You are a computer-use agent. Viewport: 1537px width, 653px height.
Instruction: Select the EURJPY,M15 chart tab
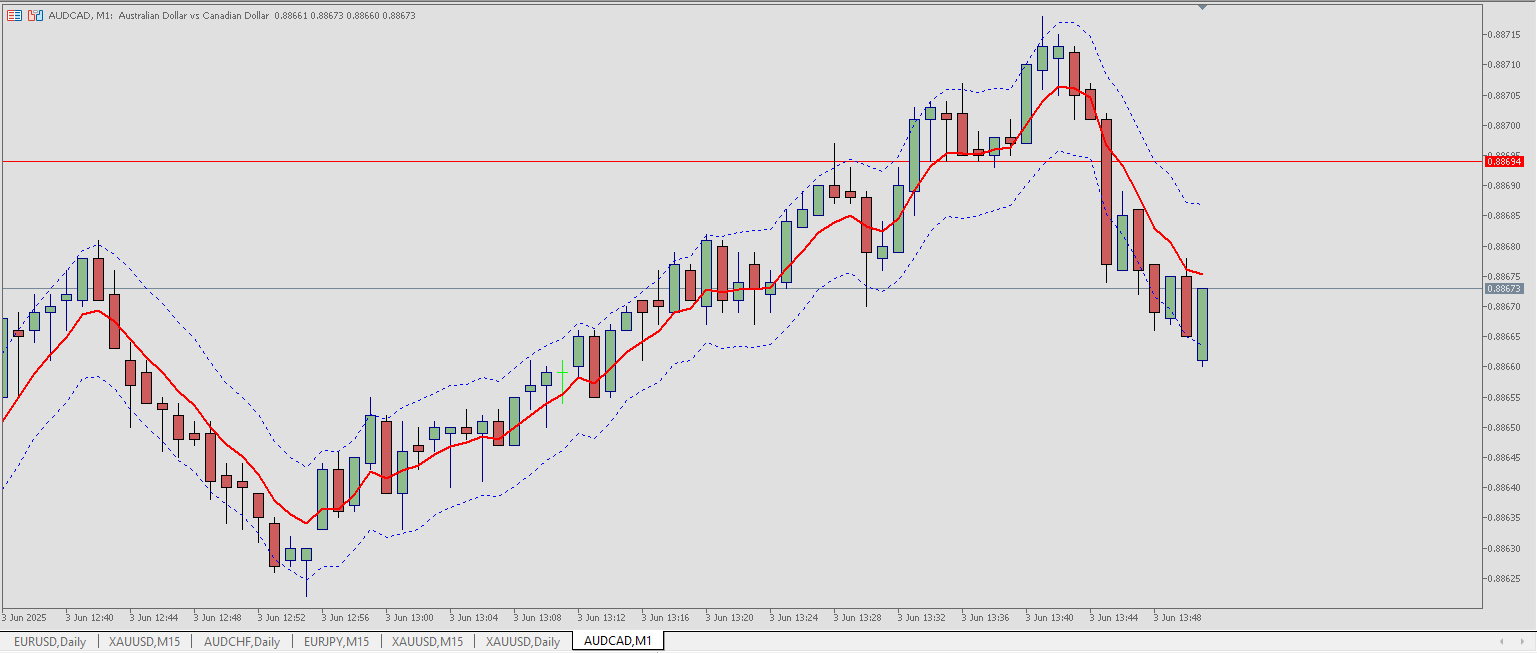(x=336, y=641)
